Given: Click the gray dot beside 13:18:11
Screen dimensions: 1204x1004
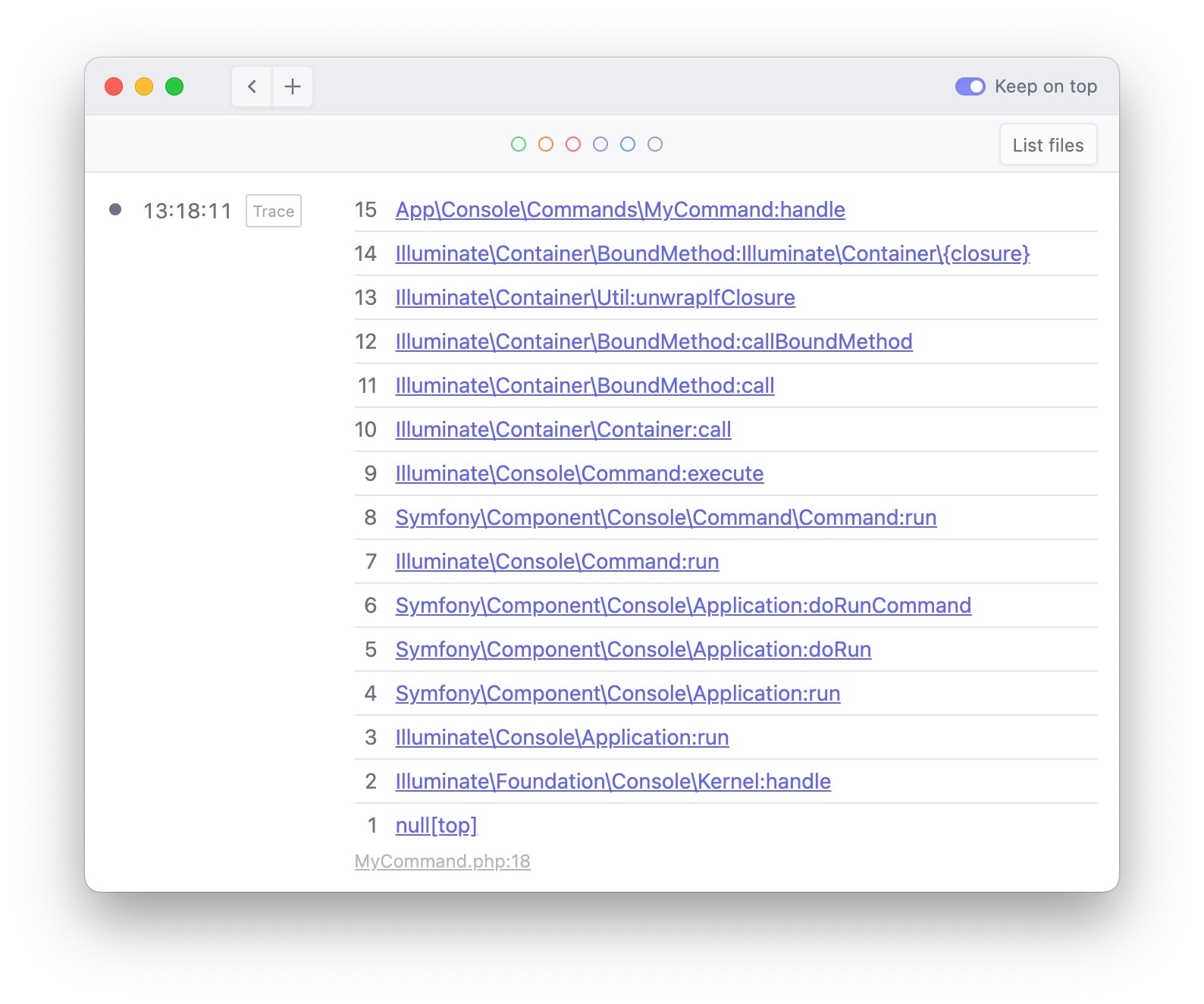Looking at the screenshot, I should pos(115,209).
